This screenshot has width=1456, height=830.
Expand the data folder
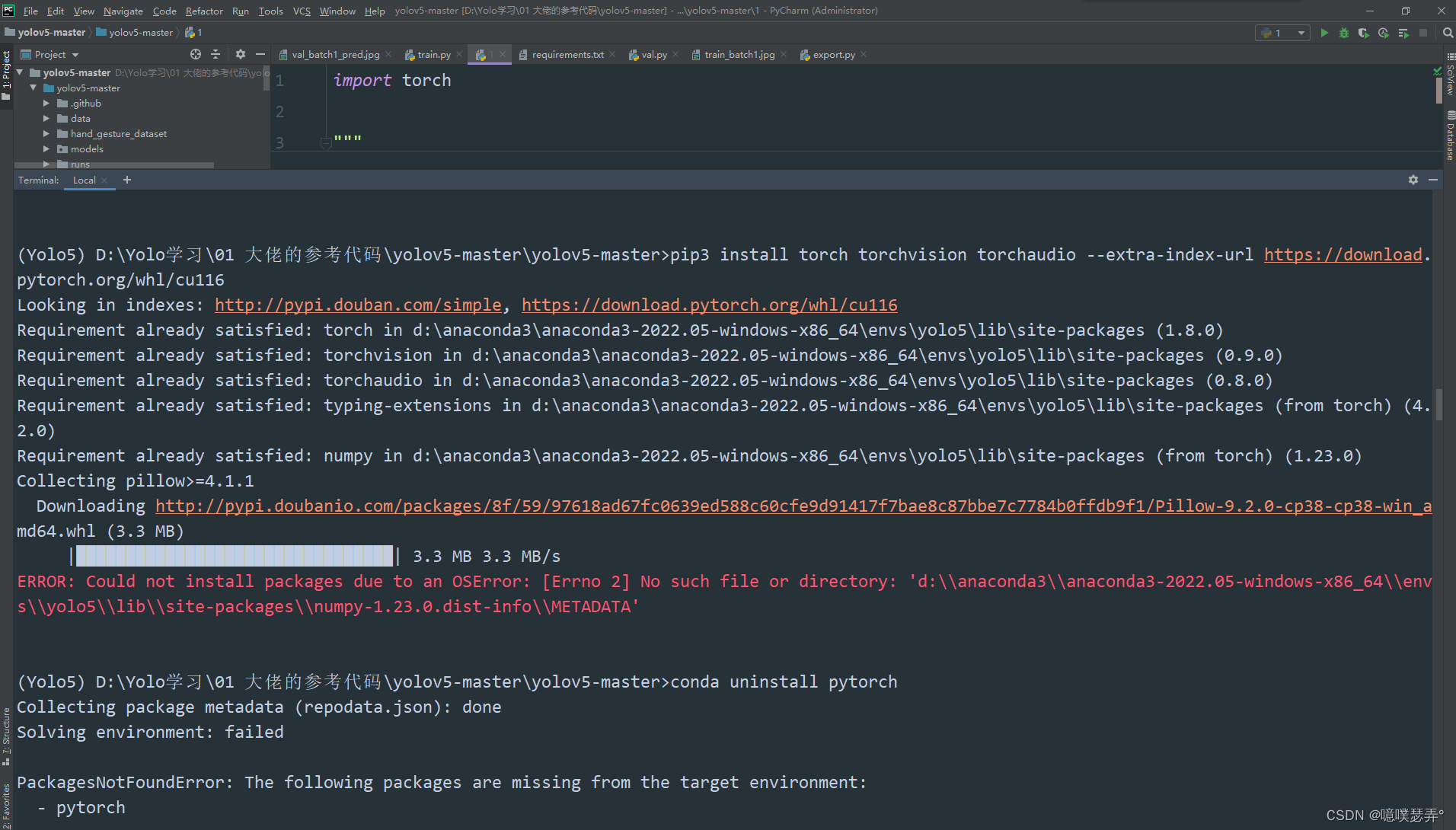click(46, 118)
